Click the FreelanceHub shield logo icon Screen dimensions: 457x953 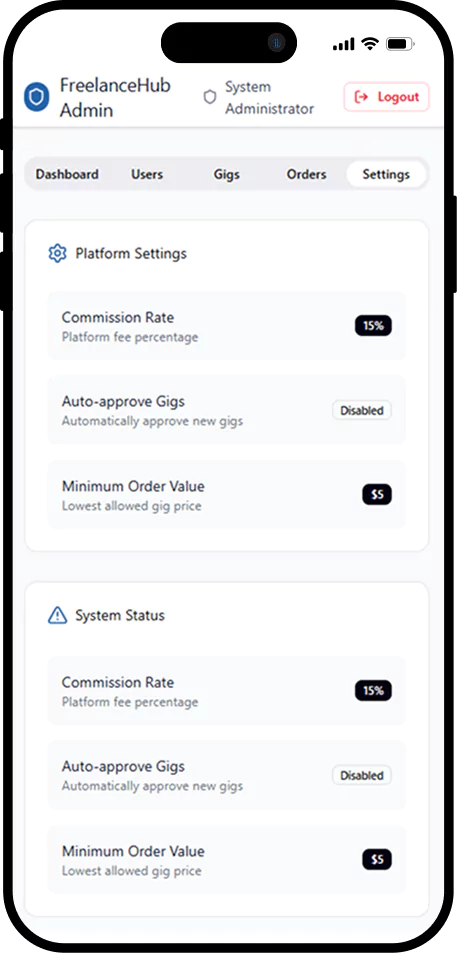pos(36,97)
